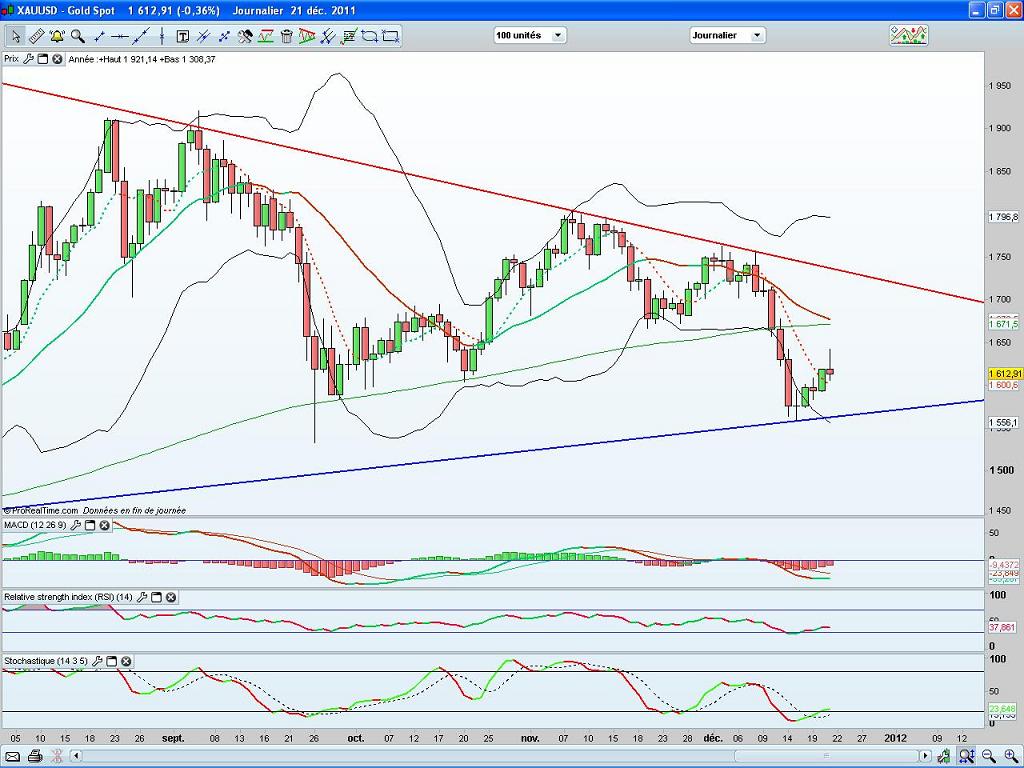Viewport: 1024px width, 768px height.
Task: Activate the magnifying glass zoom tool
Action: [x=78, y=36]
